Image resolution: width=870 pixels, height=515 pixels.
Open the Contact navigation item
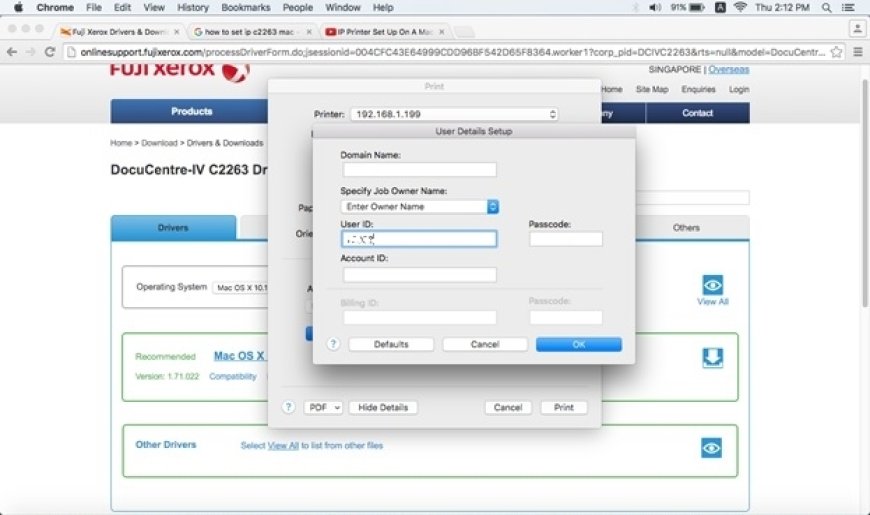(697, 113)
